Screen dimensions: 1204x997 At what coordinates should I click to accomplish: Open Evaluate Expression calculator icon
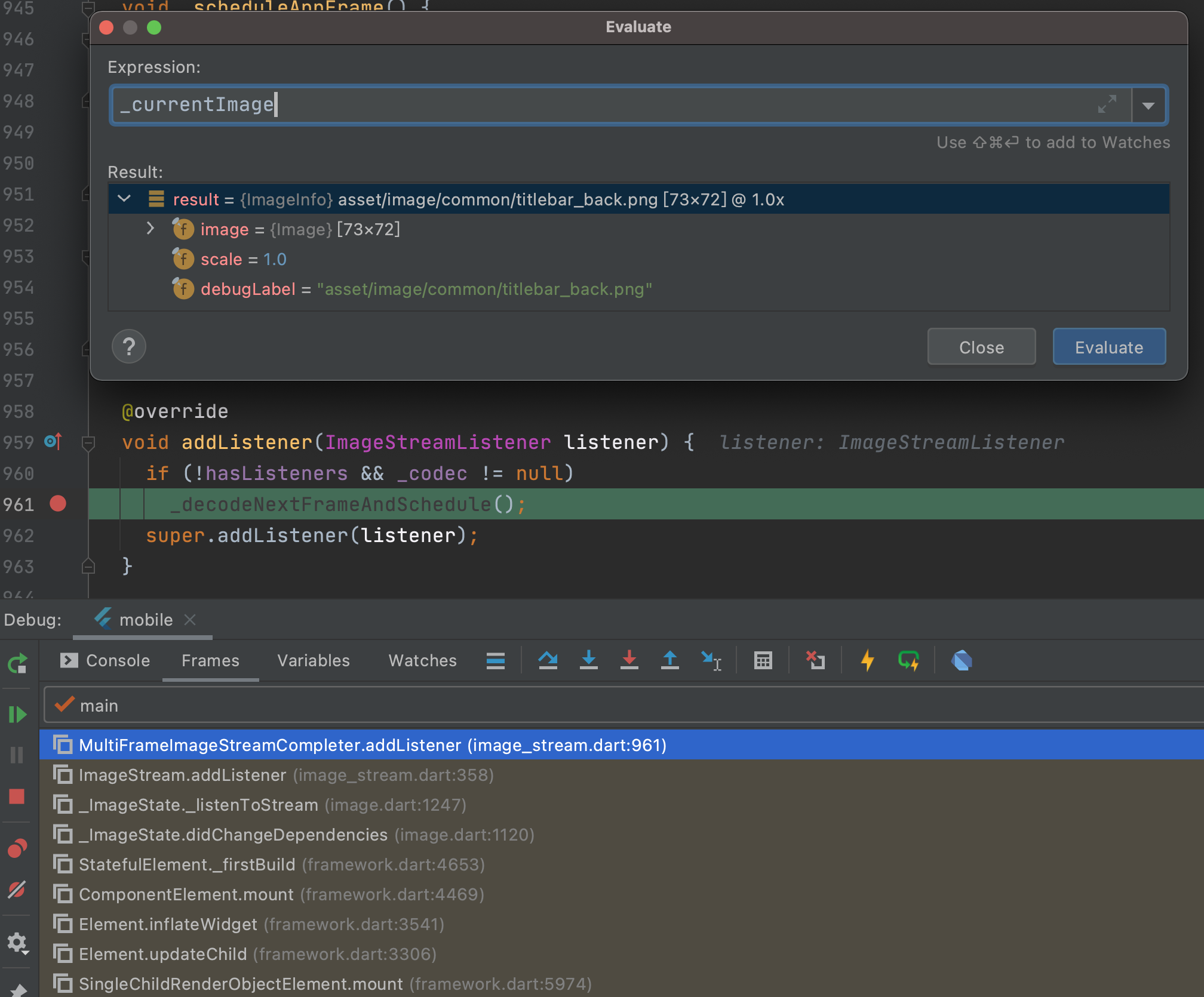[x=763, y=660]
